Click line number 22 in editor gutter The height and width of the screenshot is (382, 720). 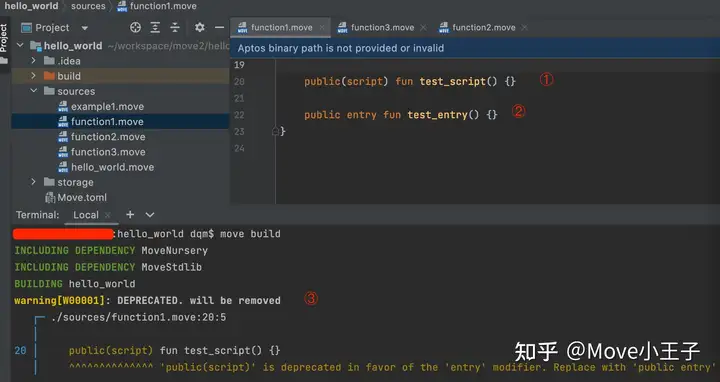(x=239, y=115)
